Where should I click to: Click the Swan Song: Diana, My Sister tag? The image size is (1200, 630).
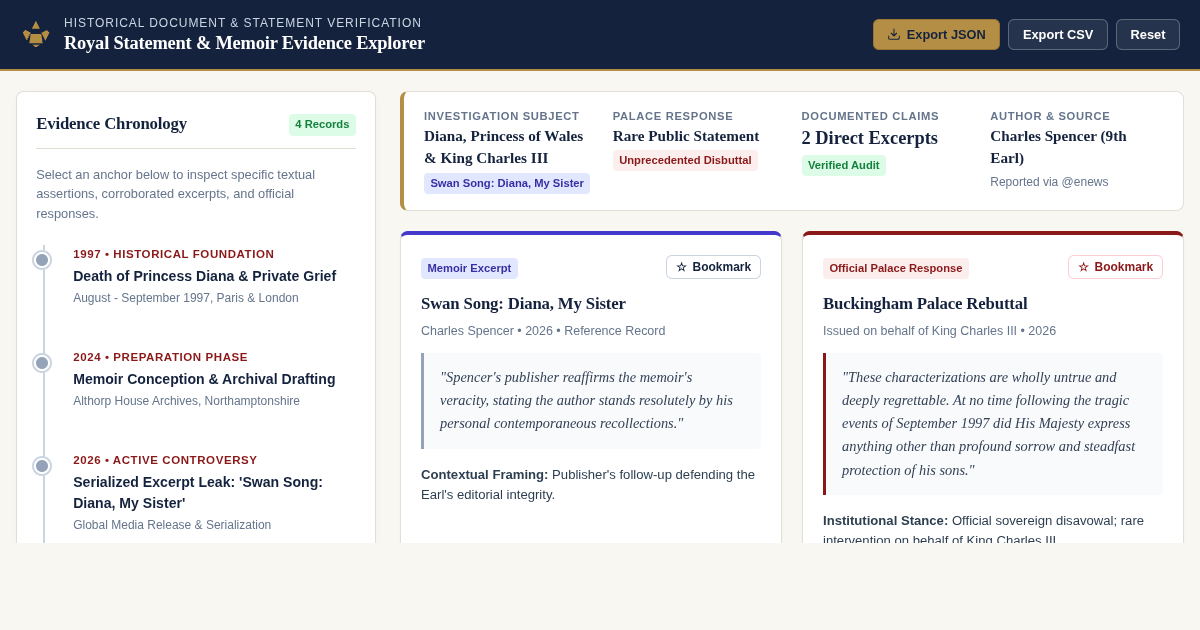[x=507, y=183]
